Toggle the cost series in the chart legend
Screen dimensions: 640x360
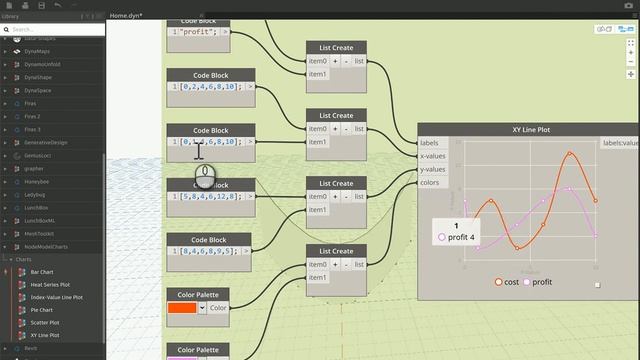507,282
